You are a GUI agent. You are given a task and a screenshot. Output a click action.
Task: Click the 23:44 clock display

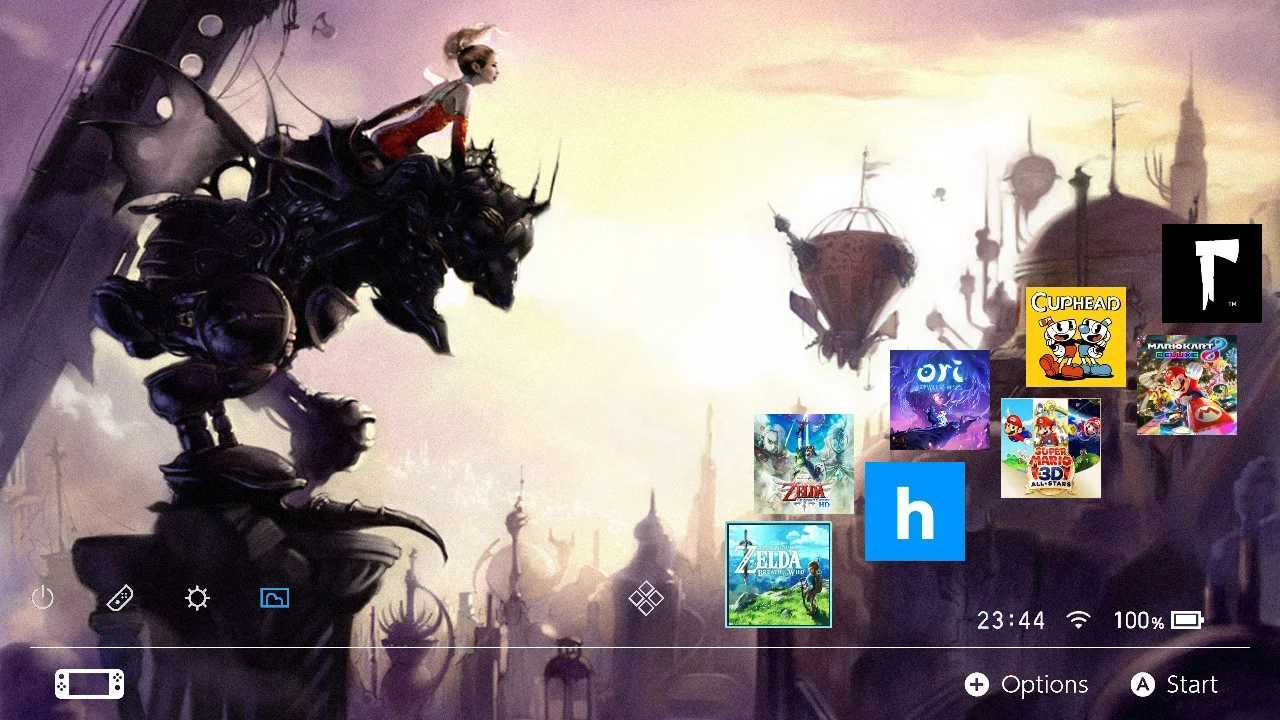pos(1011,621)
